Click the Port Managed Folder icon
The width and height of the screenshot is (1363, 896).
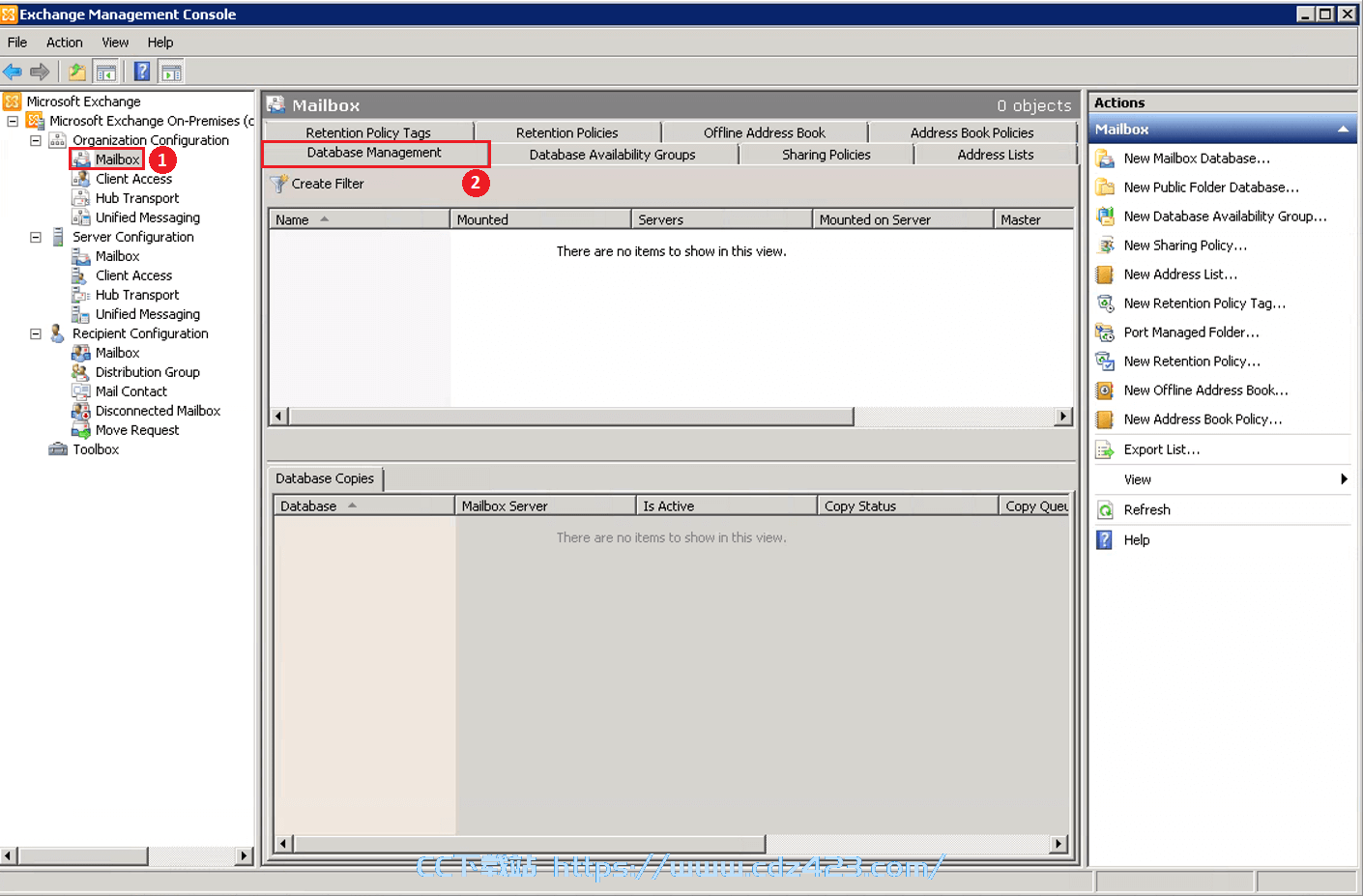[1105, 332]
